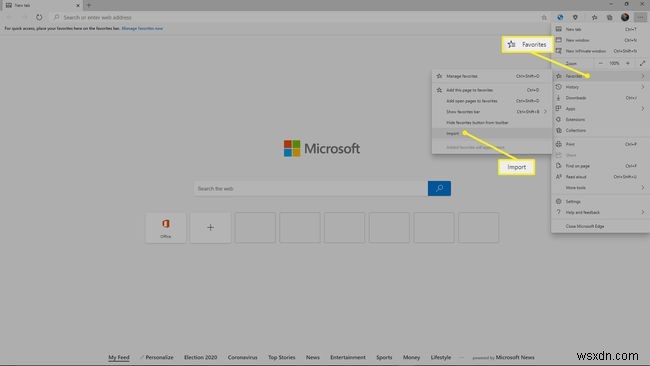Select New tab in the menu
The image size is (650, 366).
pos(600,29)
